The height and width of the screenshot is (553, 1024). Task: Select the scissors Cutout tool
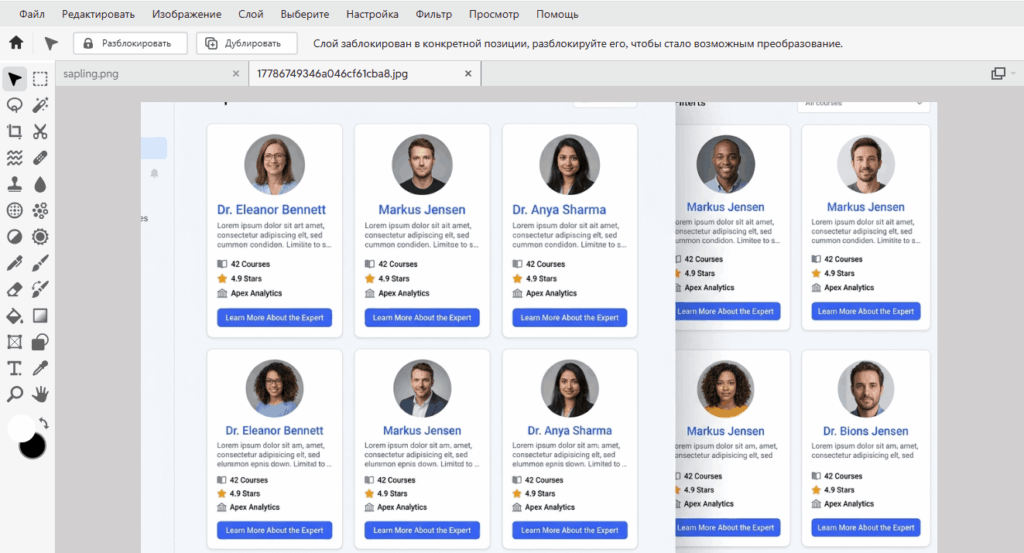[40, 131]
